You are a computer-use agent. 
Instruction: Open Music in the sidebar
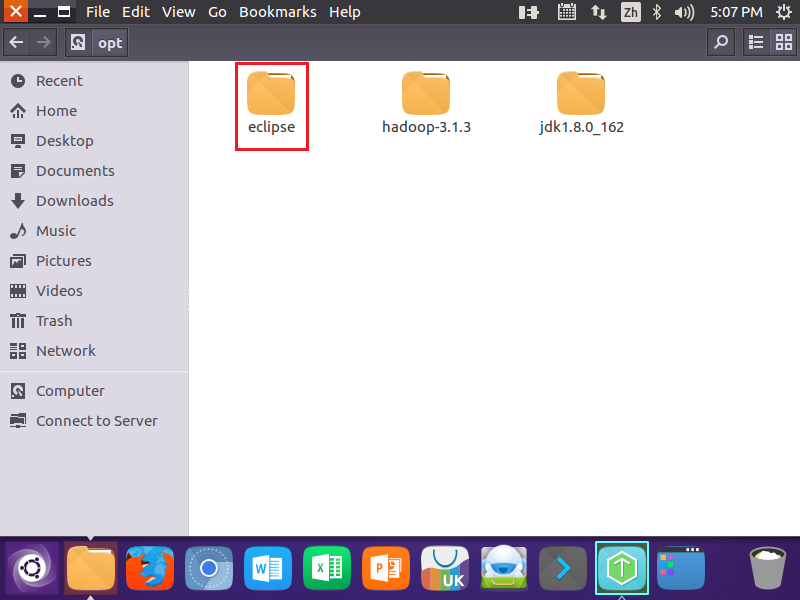[94, 231]
